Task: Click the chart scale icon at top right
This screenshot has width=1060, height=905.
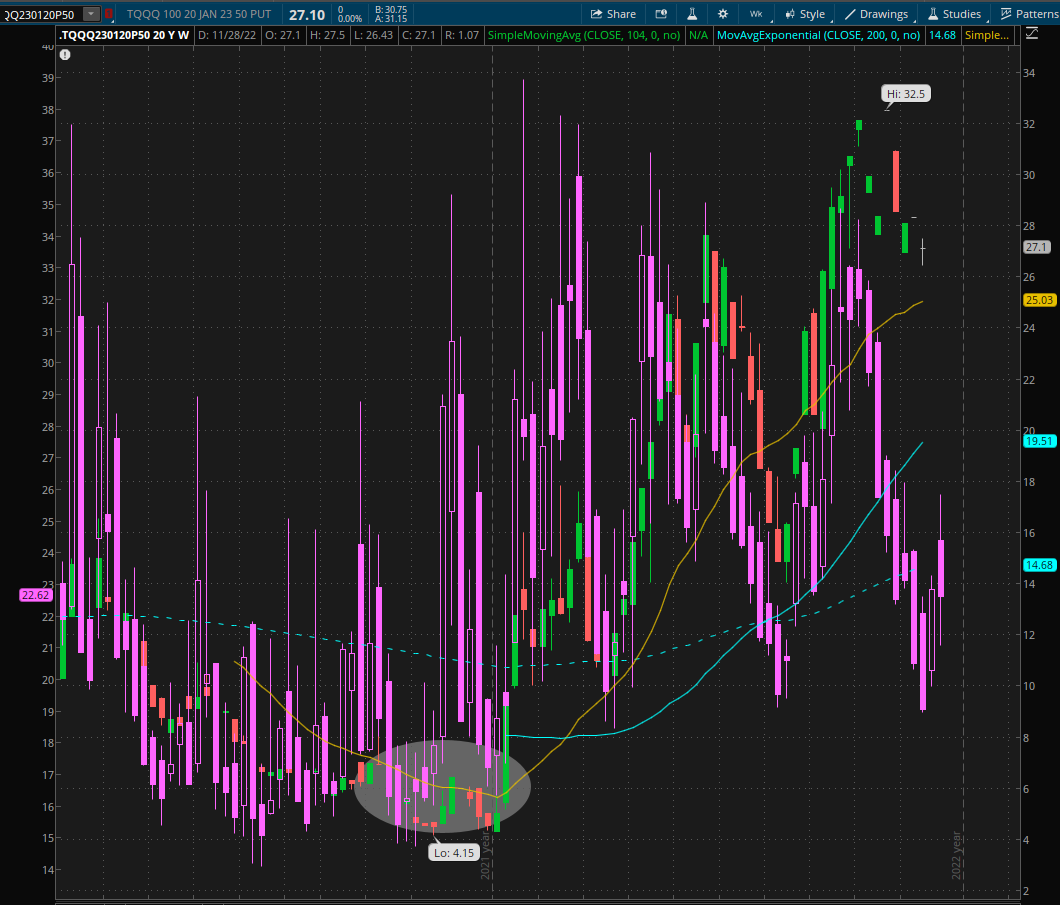Action: point(1032,33)
